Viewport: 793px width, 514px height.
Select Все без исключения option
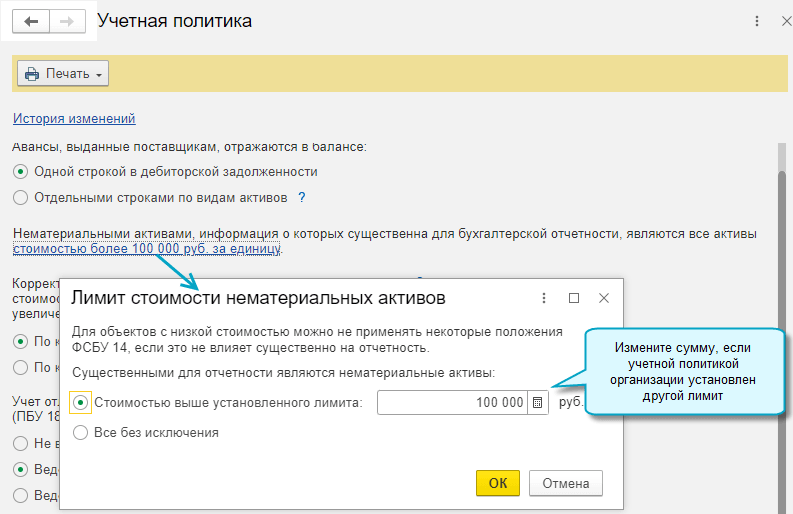82,433
